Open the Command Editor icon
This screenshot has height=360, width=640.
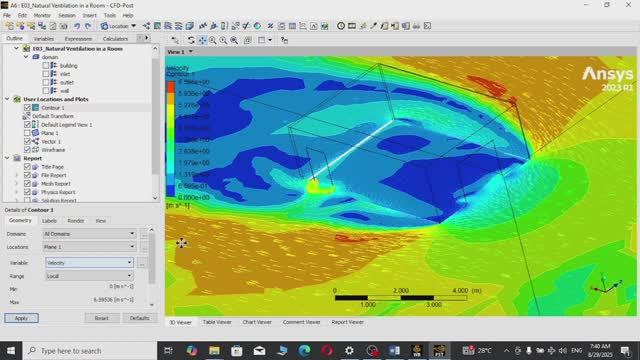427,26
